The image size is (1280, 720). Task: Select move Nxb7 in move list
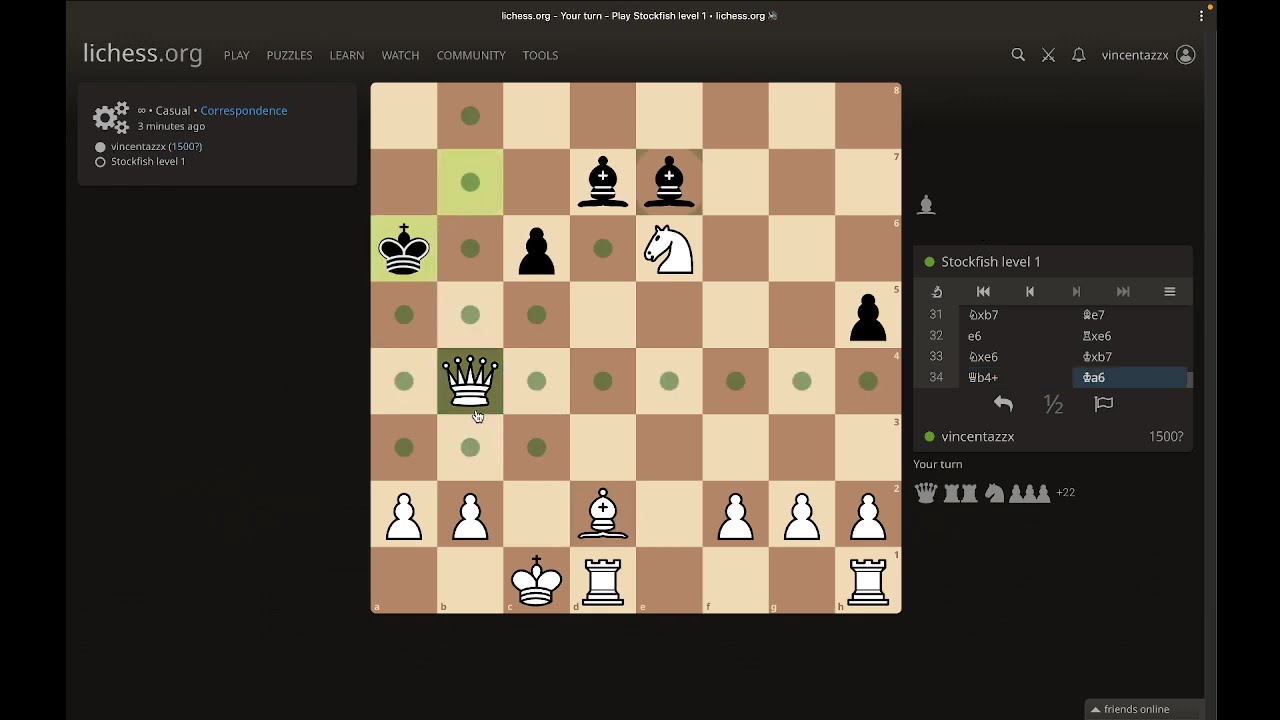[1015, 315]
